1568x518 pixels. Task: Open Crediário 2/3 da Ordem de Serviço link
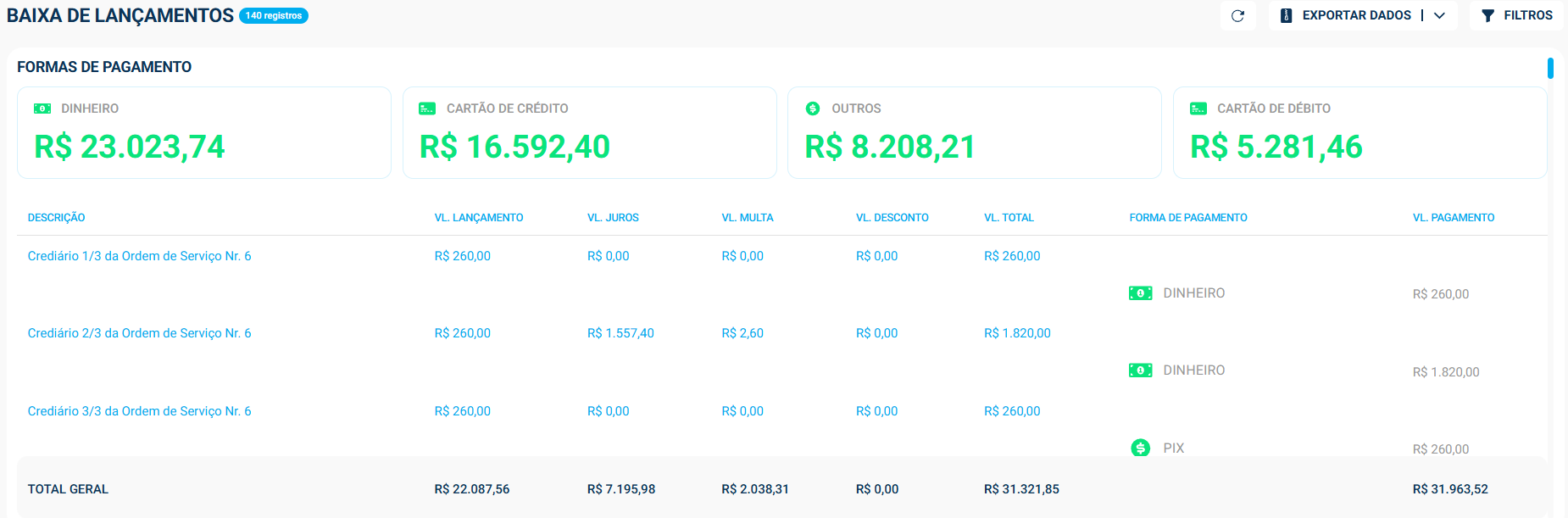coord(139,333)
